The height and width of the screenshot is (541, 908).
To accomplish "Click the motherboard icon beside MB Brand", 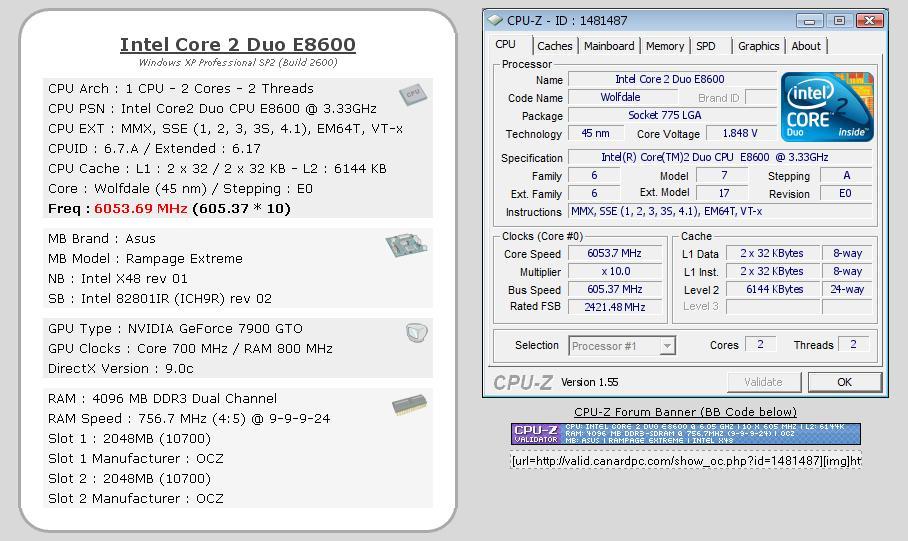I will [407, 244].
